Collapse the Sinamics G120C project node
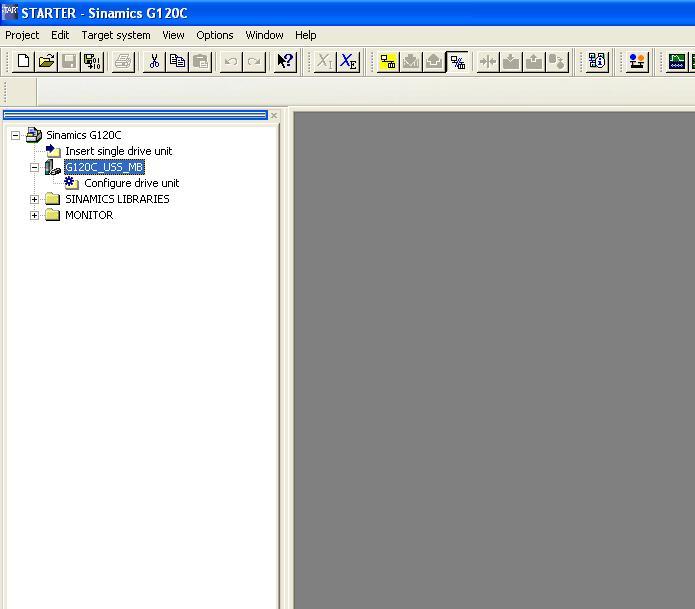This screenshot has height=609, width=695. coord(16,135)
